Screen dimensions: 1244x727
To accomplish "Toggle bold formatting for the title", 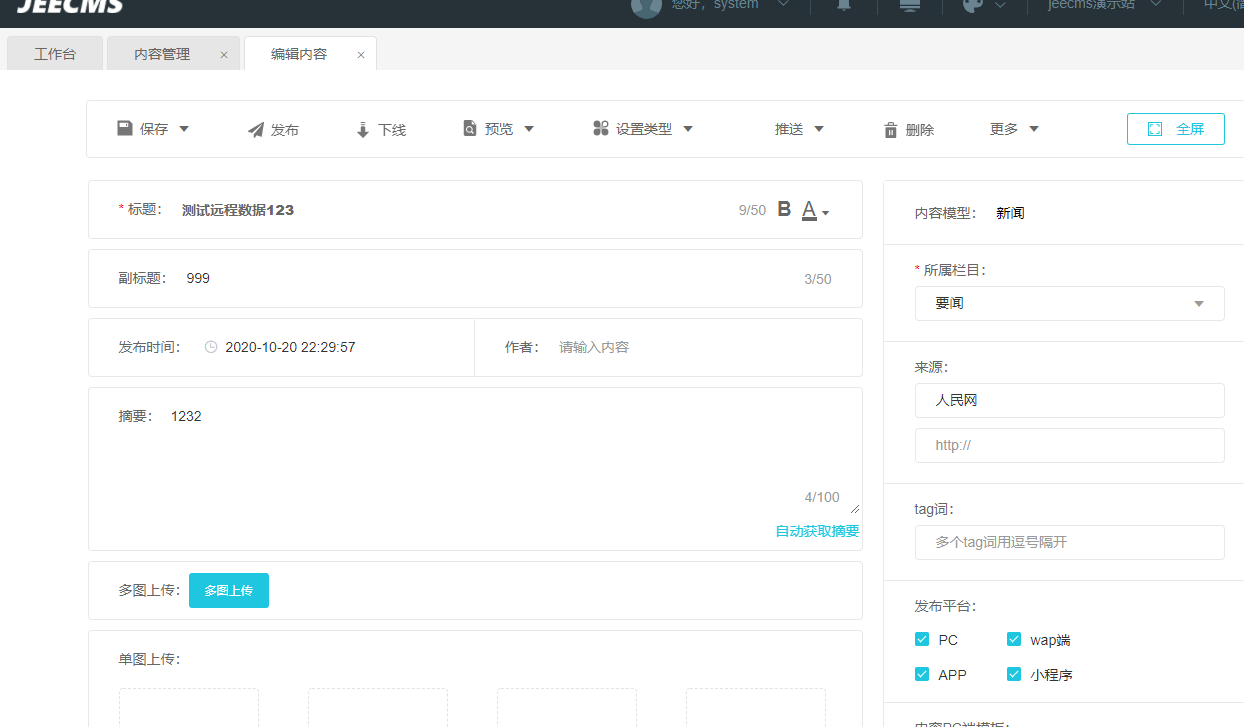I will click(784, 209).
